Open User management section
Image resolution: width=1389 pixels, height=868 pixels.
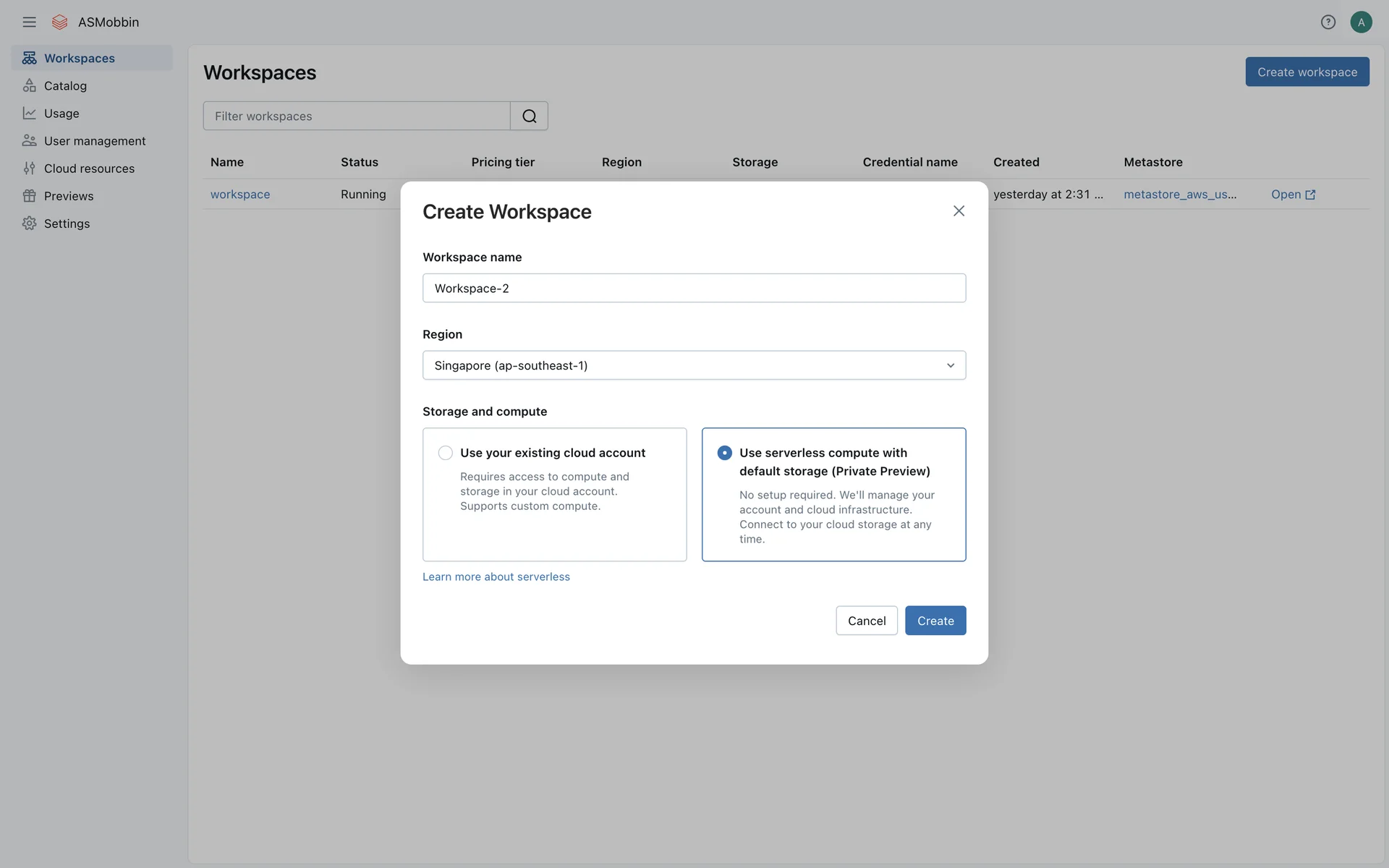click(x=94, y=141)
